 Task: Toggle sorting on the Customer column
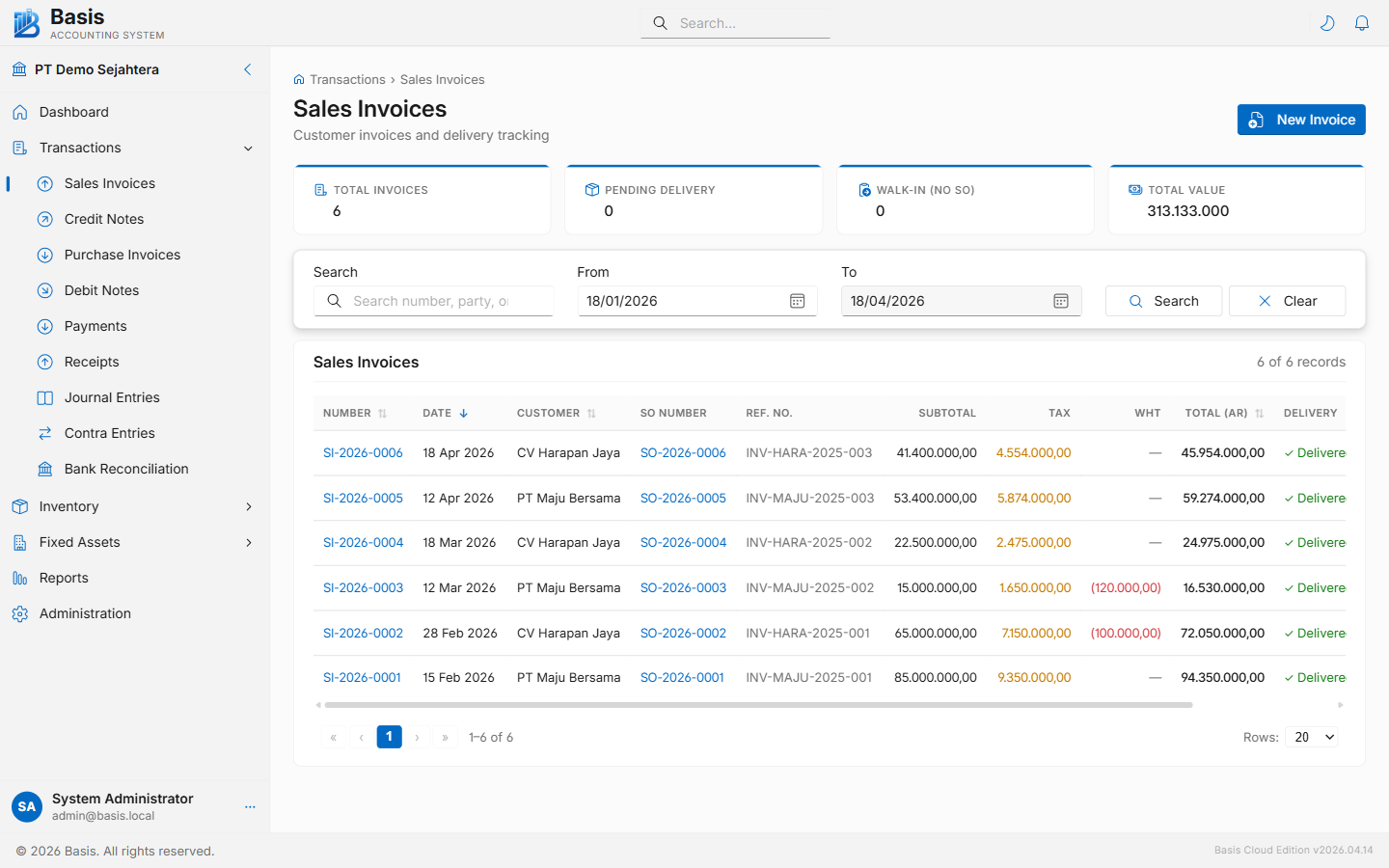click(x=591, y=412)
